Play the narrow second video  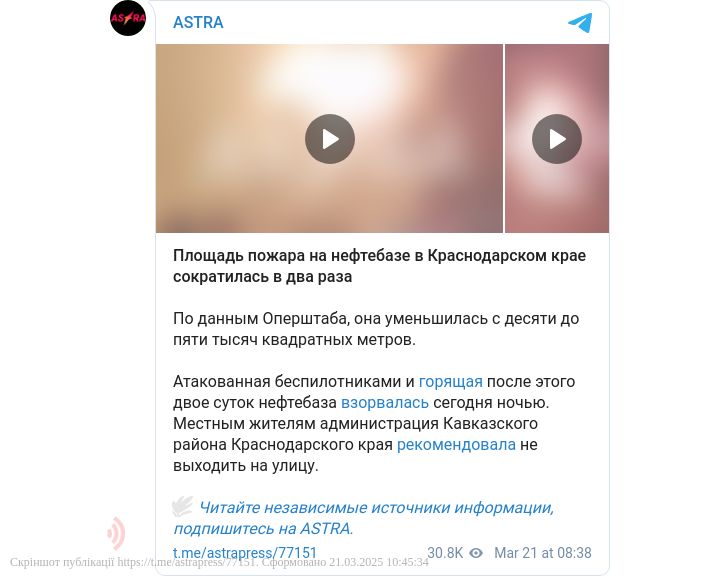pos(557,139)
